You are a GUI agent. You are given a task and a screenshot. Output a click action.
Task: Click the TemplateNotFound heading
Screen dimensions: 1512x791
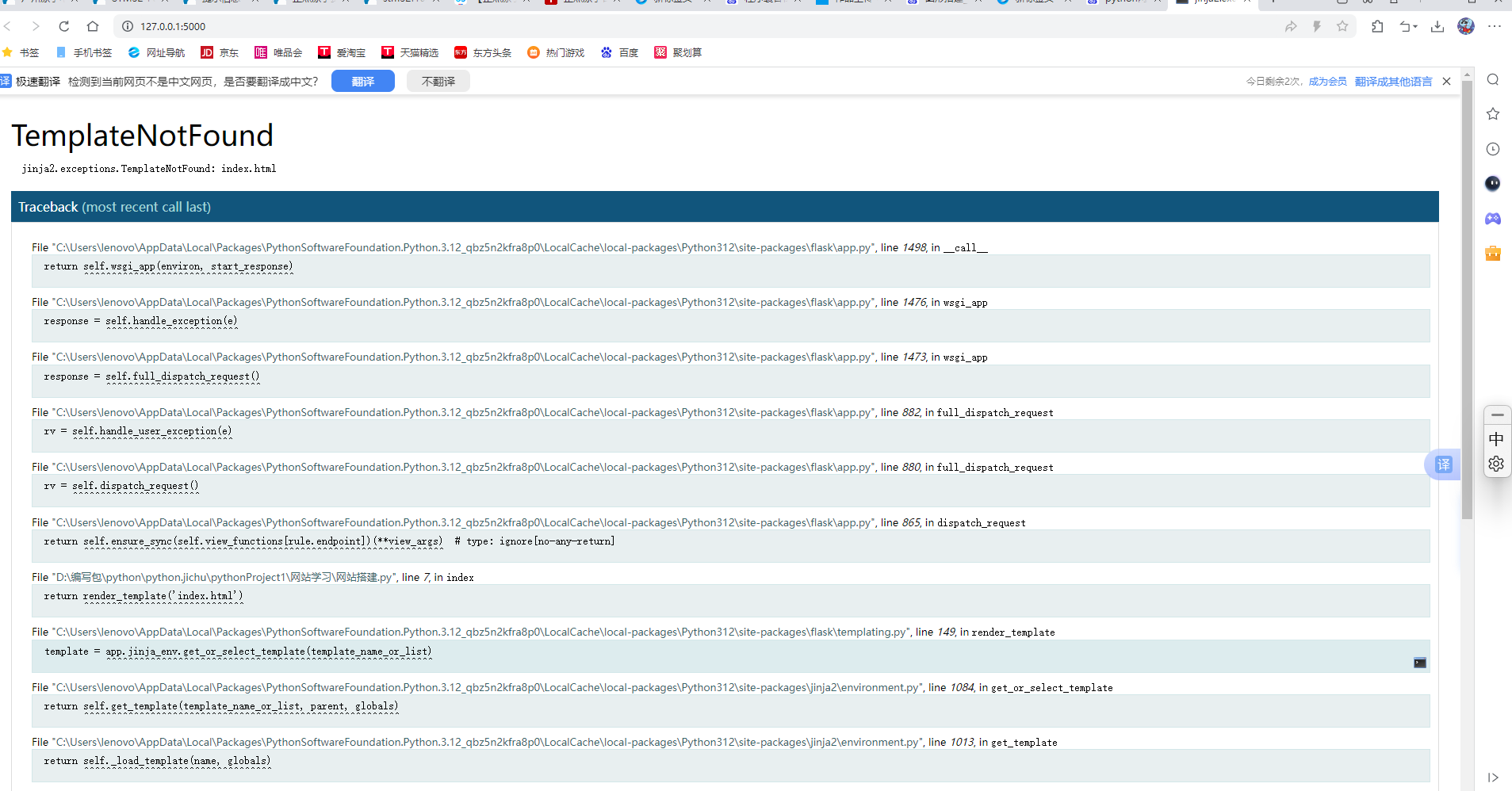pos(143,136)
